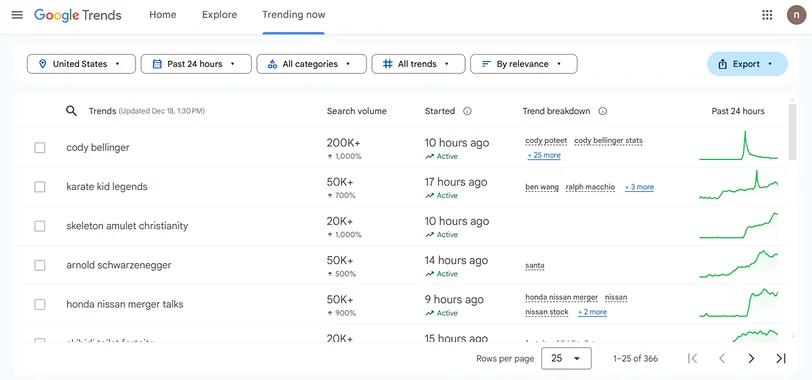812x380 pixels.
Task: Open the nissan breakdown link
Action: pyautogui.click(x=616, y=298)
